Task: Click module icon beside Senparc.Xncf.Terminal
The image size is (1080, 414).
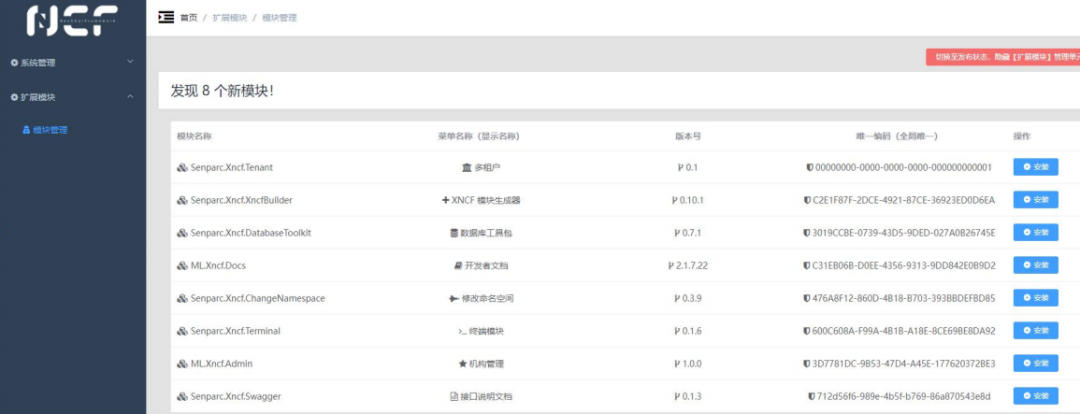Action: click(182, 331)
